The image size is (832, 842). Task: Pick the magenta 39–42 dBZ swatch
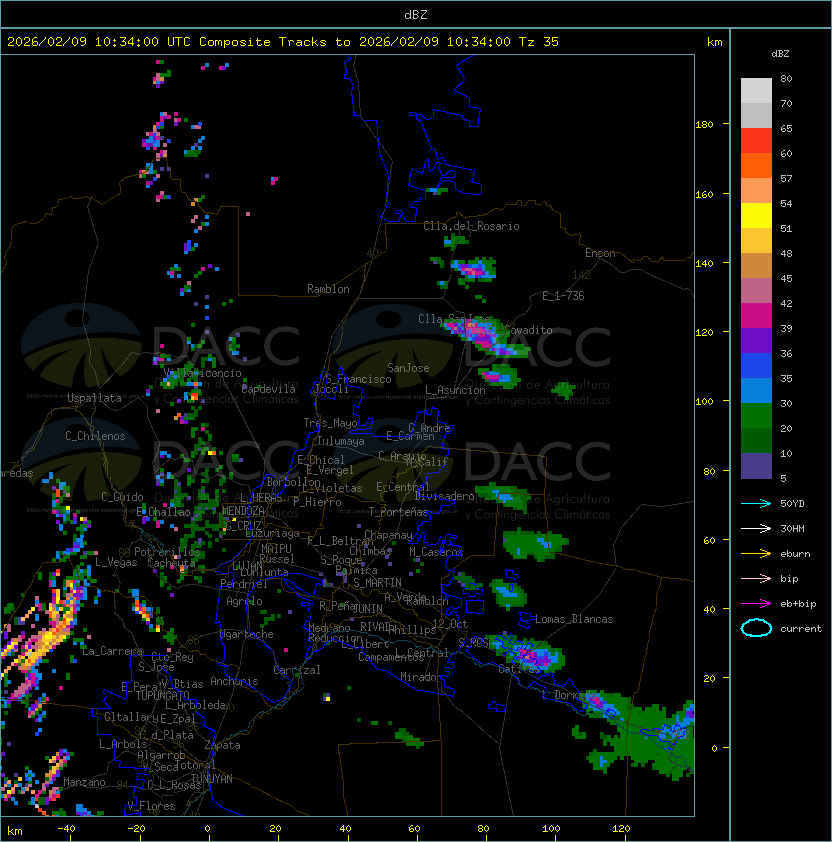(756, 316)
